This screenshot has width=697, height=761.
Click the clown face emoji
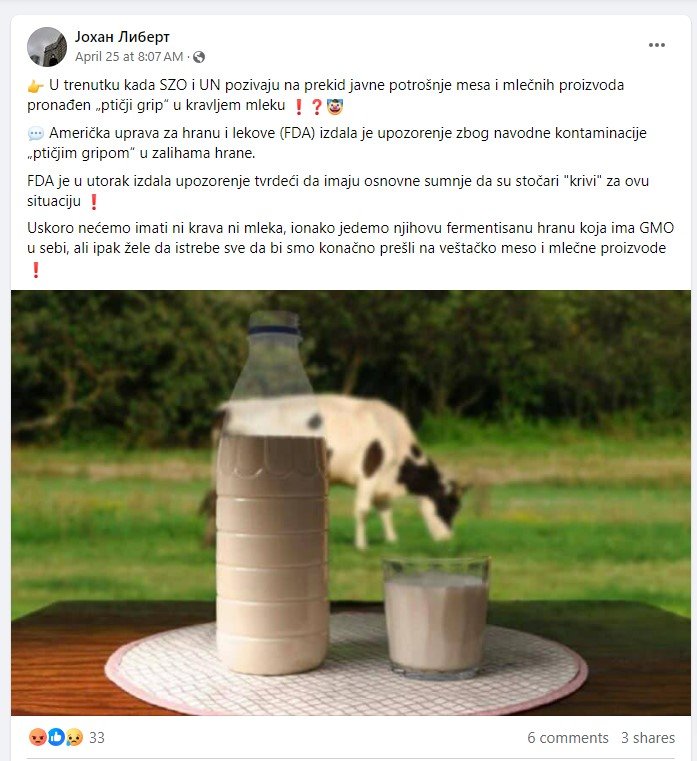point(335,106)
